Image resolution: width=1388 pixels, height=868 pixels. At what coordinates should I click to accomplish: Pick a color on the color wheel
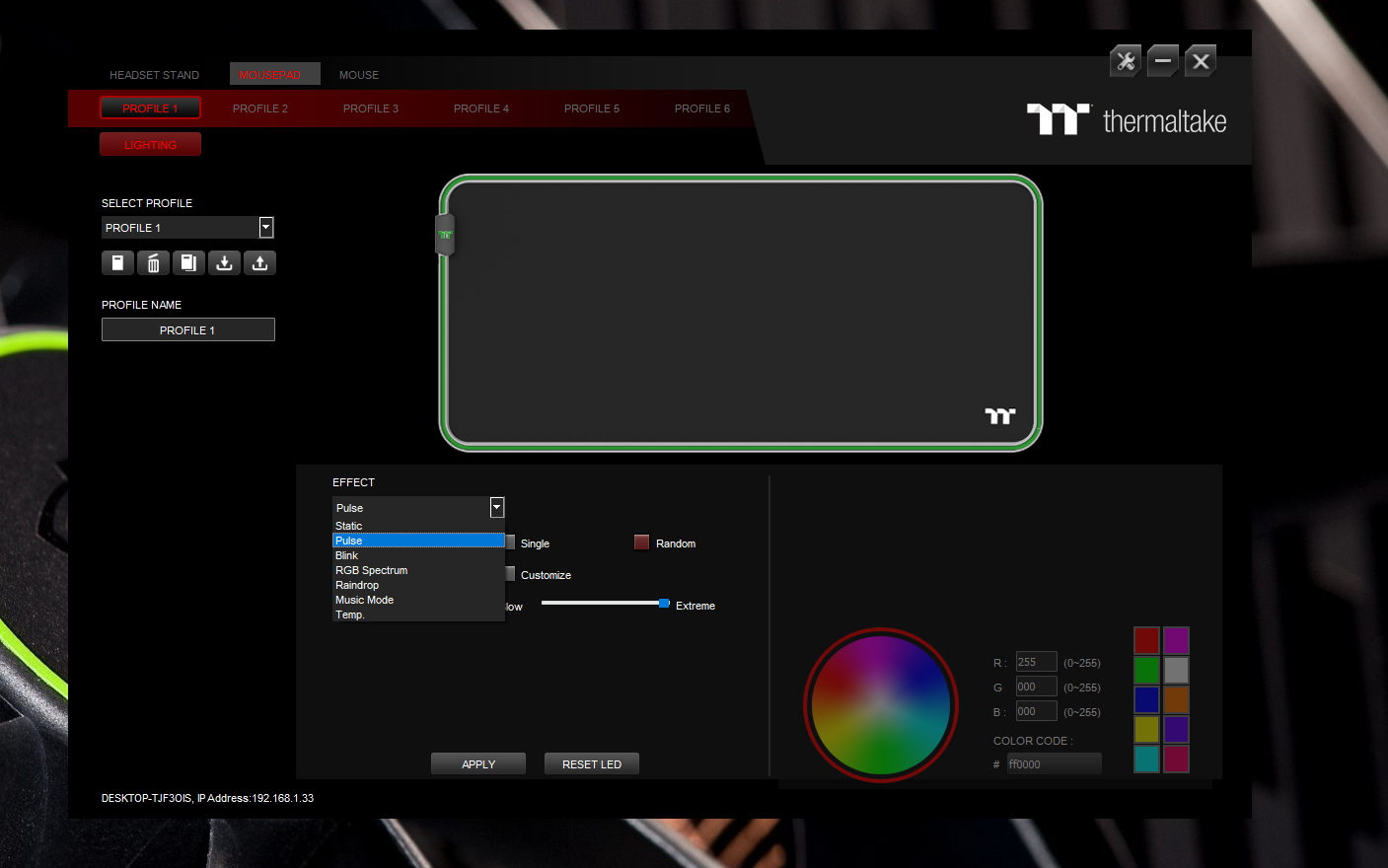[x=881, y=705]
